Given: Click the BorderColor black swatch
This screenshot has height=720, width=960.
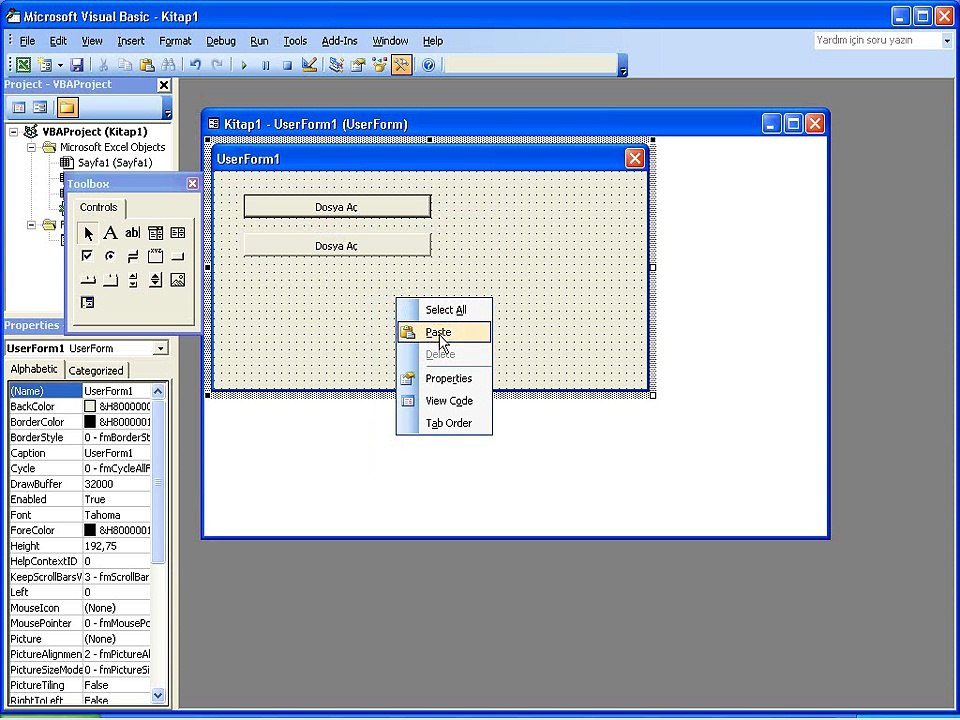Looking at the screenshot, I should (x=90, y=422).
